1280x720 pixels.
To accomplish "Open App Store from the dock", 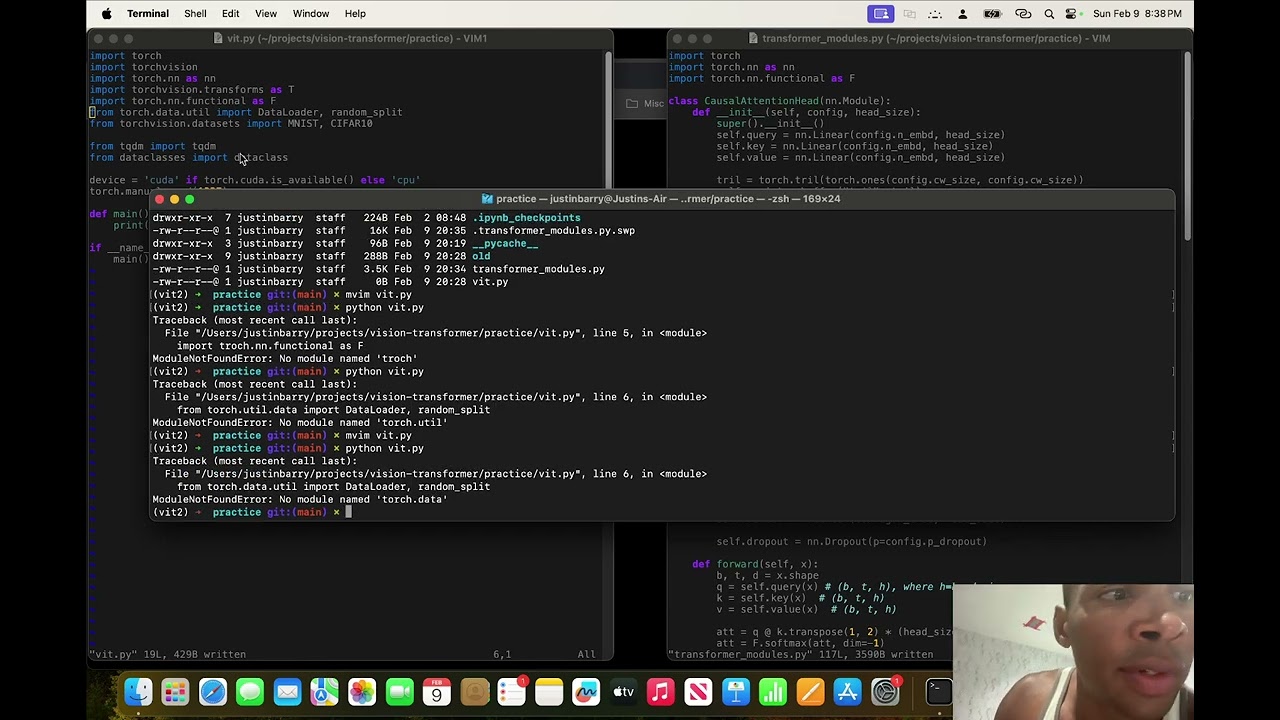I will pos(847,691).
